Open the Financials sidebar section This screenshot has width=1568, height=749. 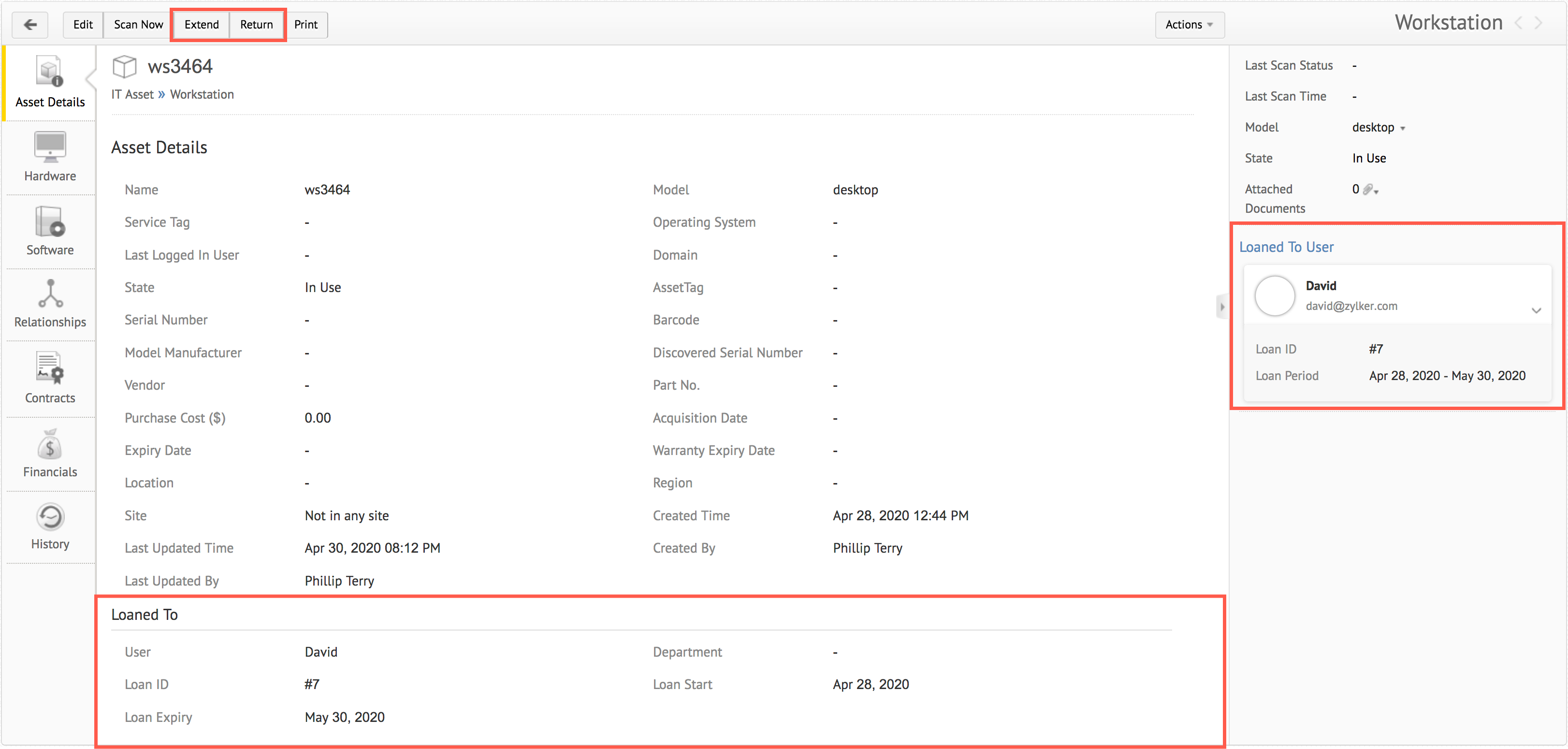(50, 453)
